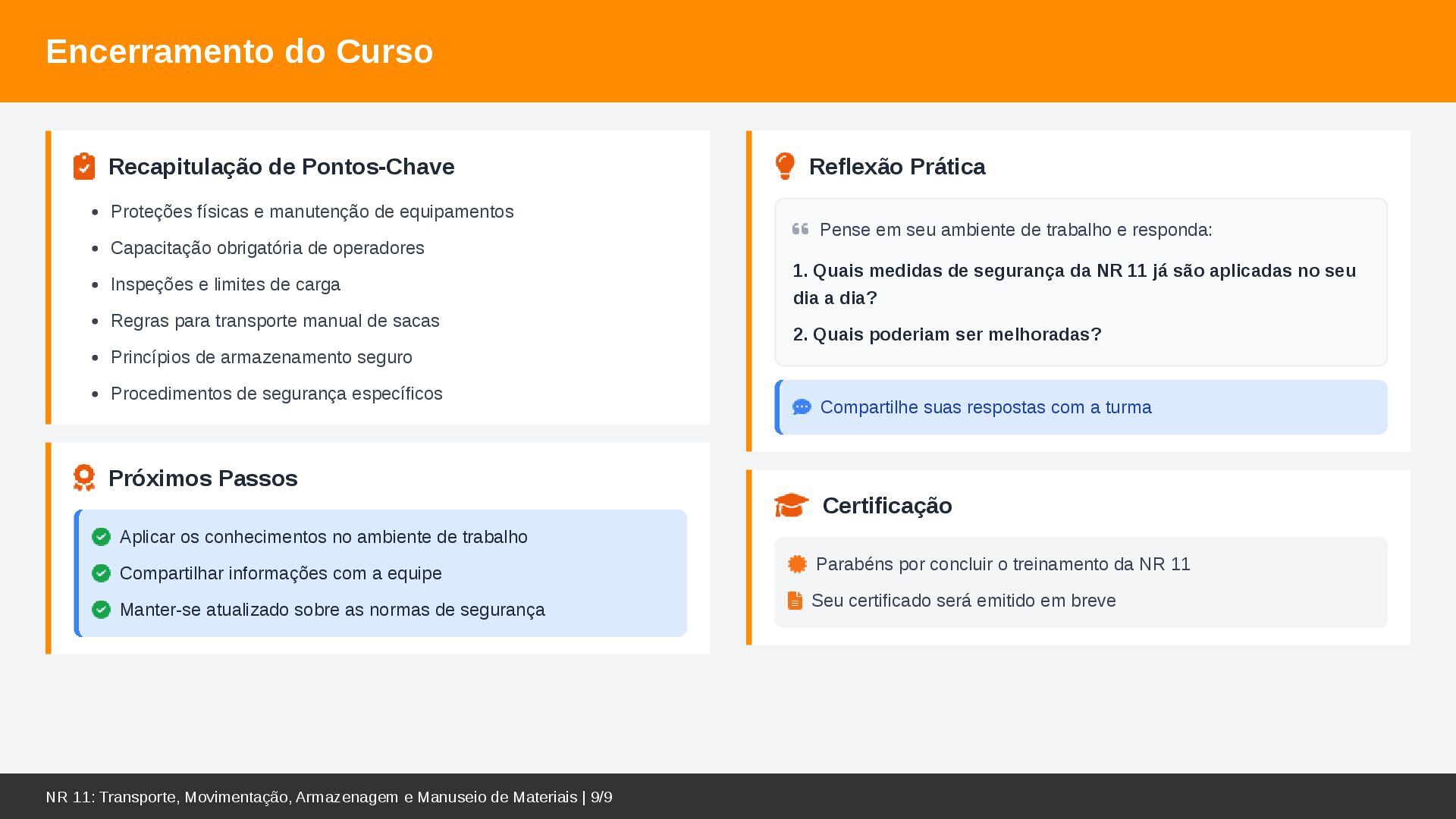Click 'Procedimentos de segurança específicos'

(x=277, y=394)
